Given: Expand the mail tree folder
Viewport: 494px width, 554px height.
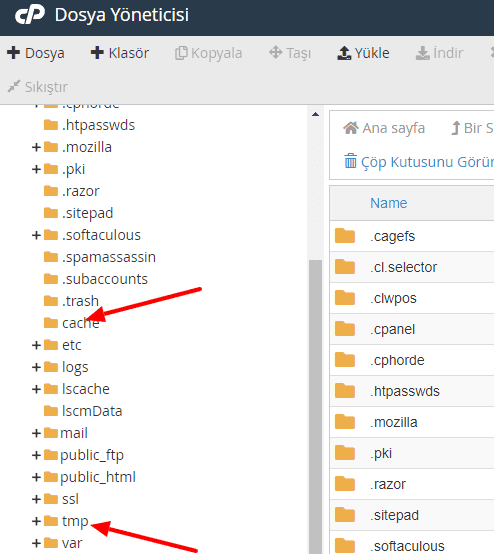Looking at the screenshot, I should click(36, 433).
